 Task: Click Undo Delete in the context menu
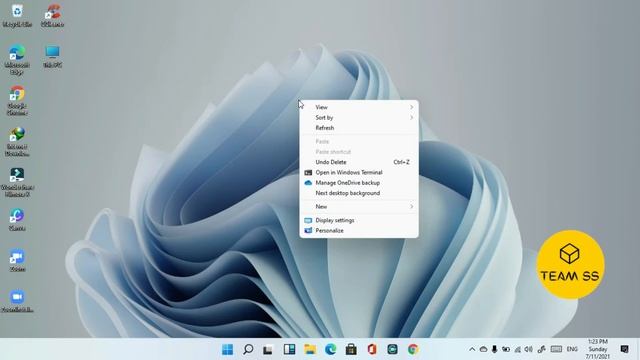pos(359,162)
